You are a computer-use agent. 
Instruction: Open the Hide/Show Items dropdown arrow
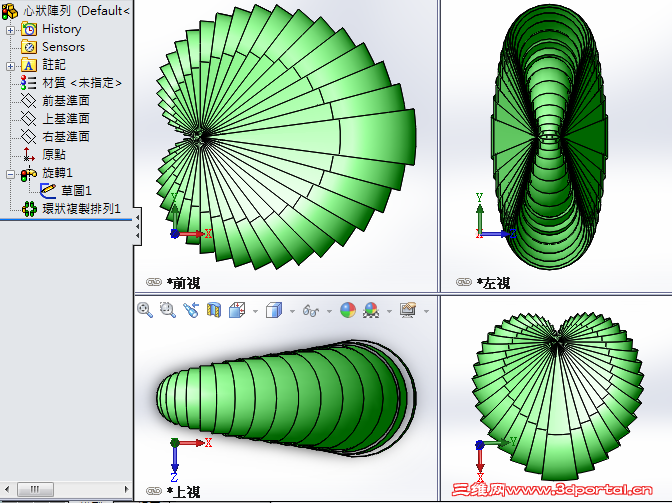[329, 311]
